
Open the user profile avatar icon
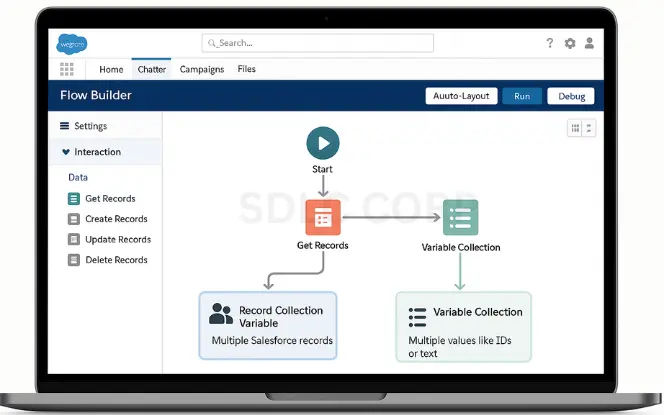[589, 43]
